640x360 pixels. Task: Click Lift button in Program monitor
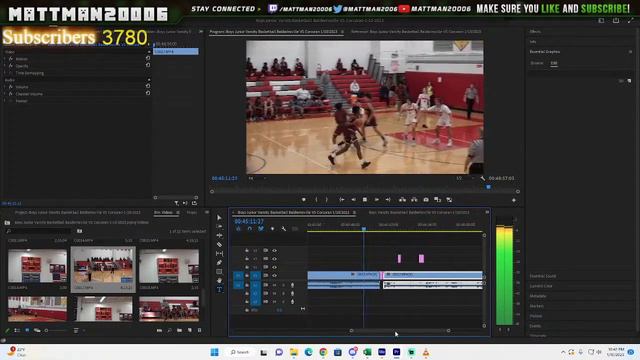point(402,200)
